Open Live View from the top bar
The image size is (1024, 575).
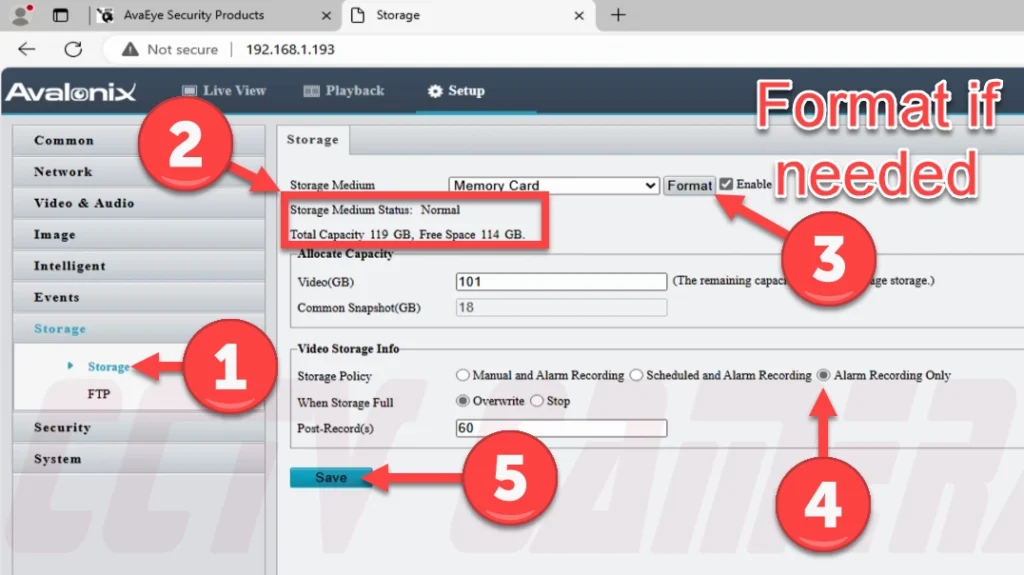[223, 91]
